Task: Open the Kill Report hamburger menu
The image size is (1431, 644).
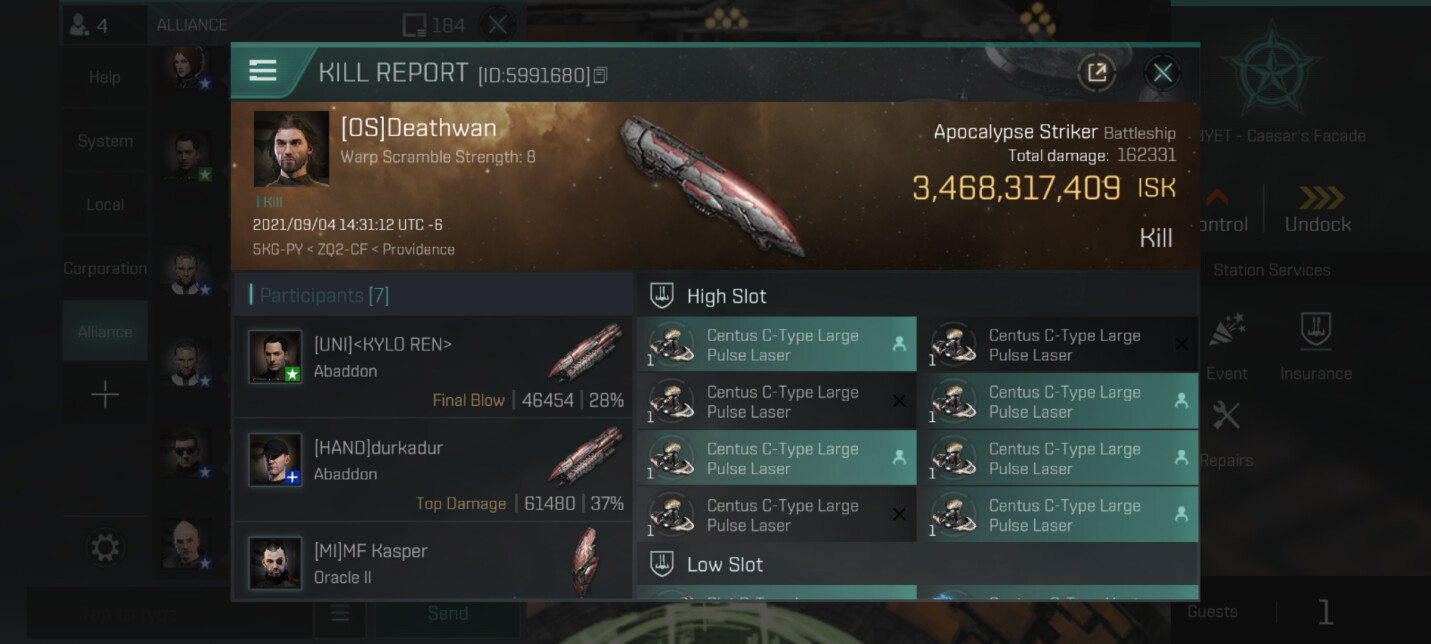Action: [x=263, y=71]
